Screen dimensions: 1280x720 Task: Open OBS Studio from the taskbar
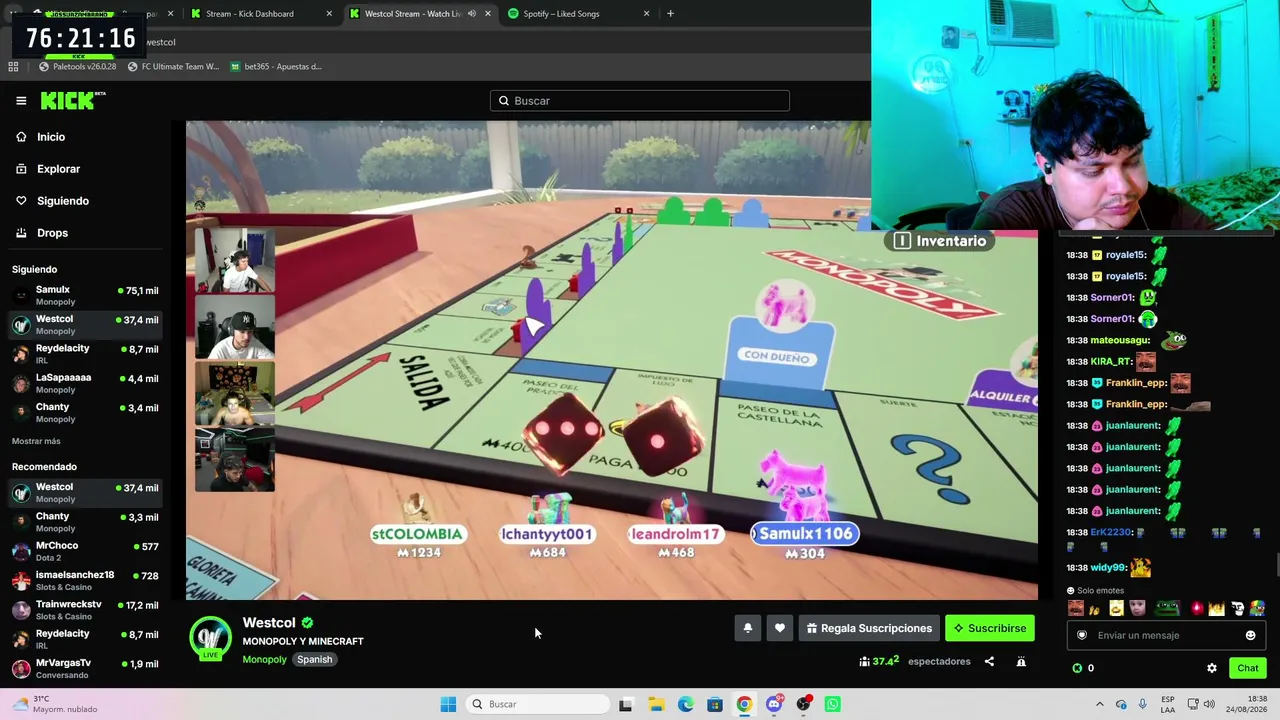[x=803, y=704]
